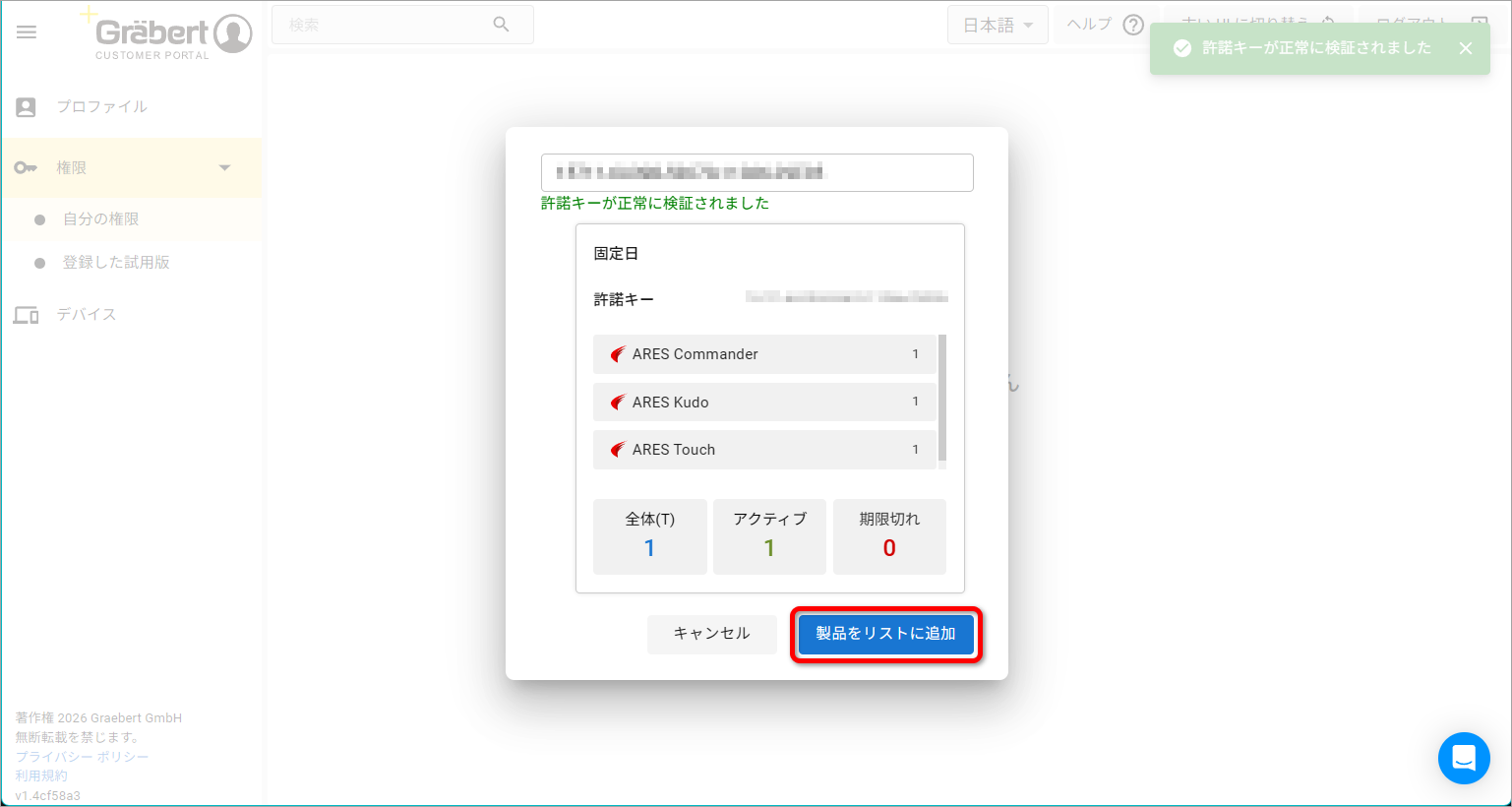1512x807 pixels.
Task: Click the プロファイル profile icon
Action: pyautogui.click(x=27, y=107)
